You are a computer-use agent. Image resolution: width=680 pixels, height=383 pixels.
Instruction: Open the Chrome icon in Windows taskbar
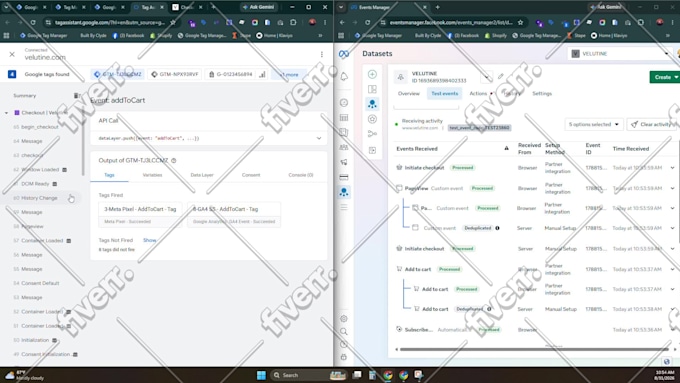click(388, 375)
